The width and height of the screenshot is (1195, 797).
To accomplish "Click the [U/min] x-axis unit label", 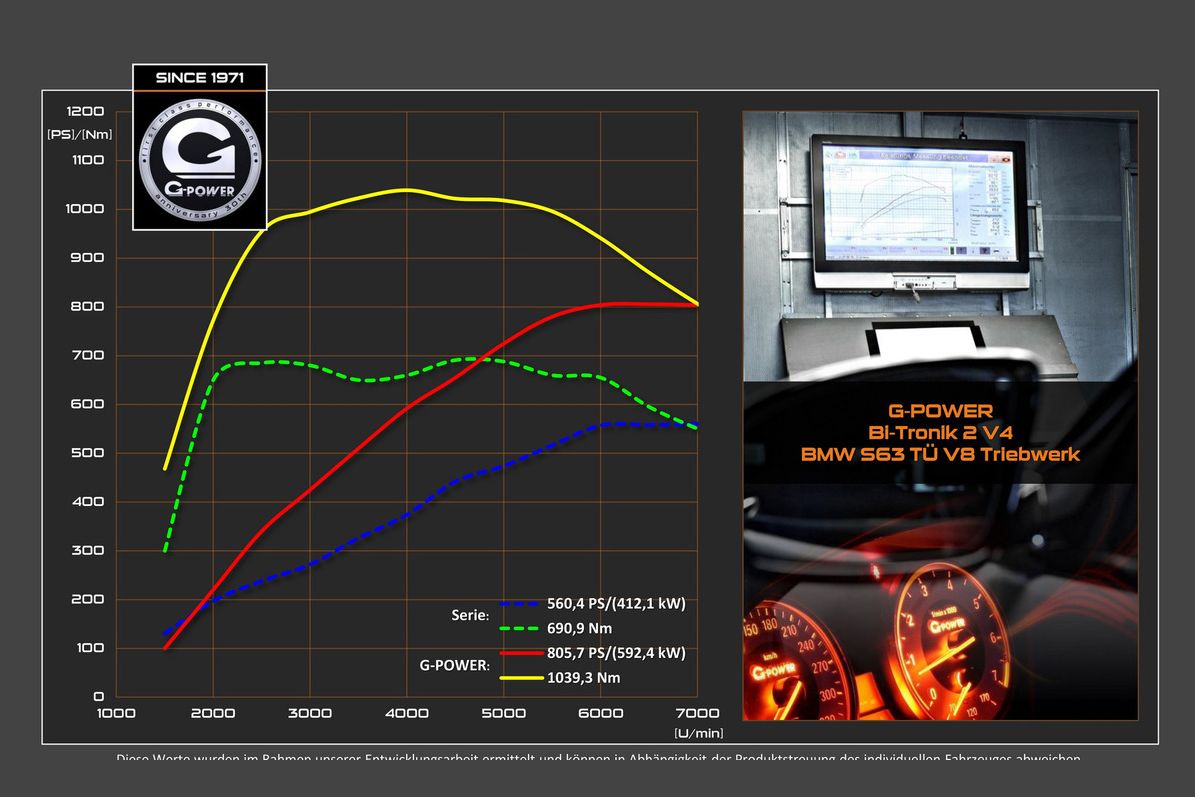I will click(698, 733).
